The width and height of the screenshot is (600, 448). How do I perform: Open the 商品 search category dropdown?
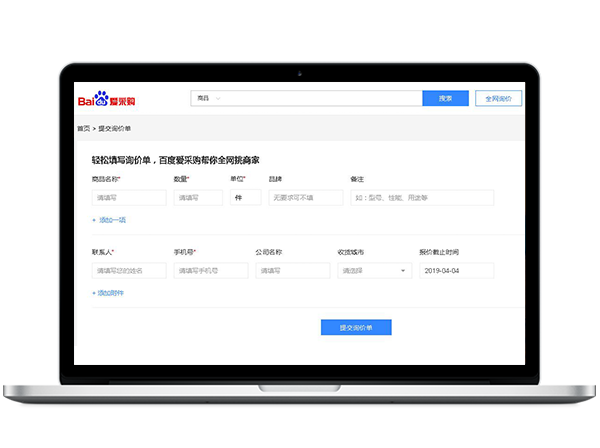pyautogui.click(x=207, y=98)
